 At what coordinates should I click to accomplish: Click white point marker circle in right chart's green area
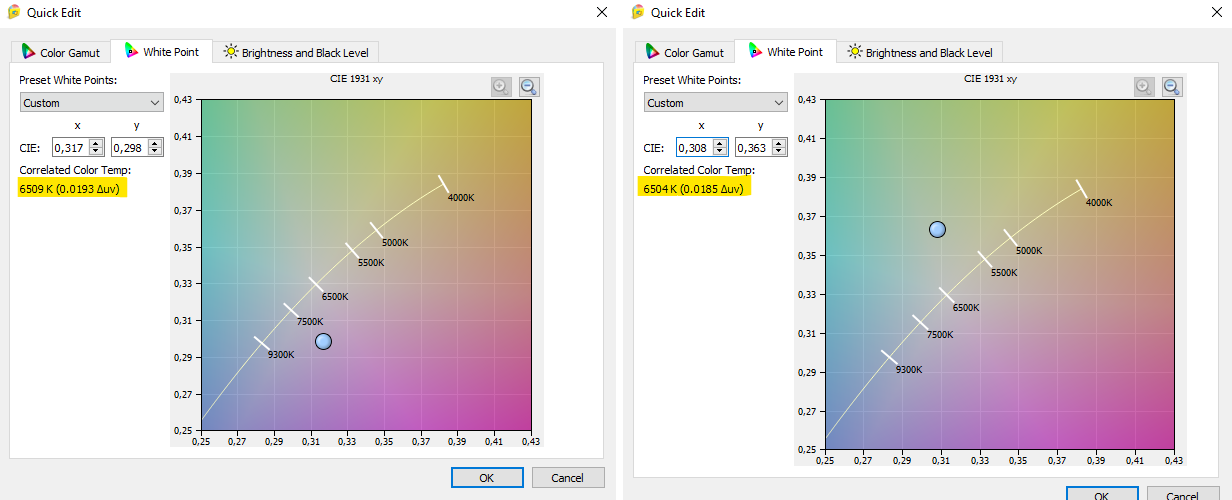tap(937, 229)
